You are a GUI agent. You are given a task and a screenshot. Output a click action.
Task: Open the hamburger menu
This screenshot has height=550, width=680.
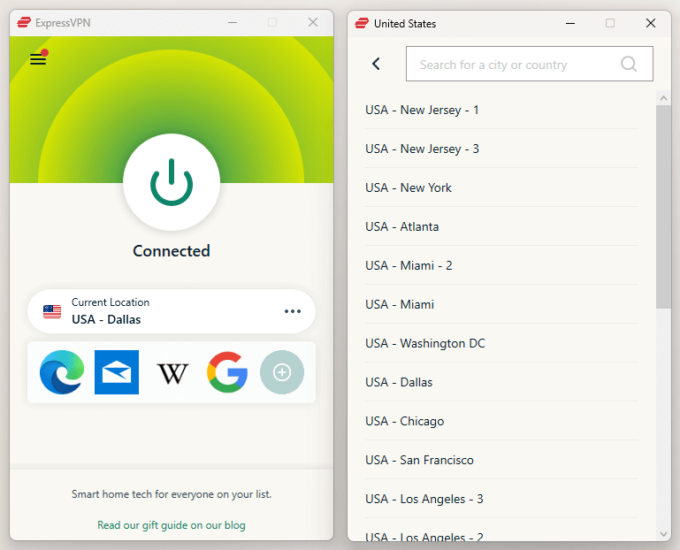point(38,59)
